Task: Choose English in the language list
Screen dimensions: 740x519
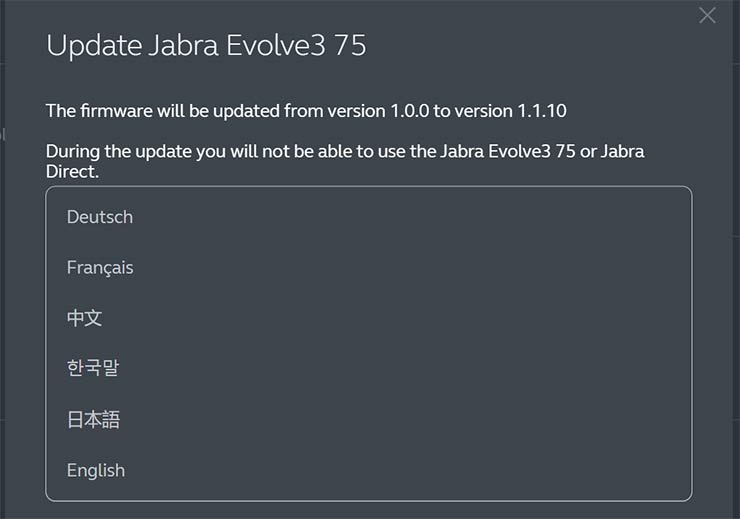Action: pos(96,470)
